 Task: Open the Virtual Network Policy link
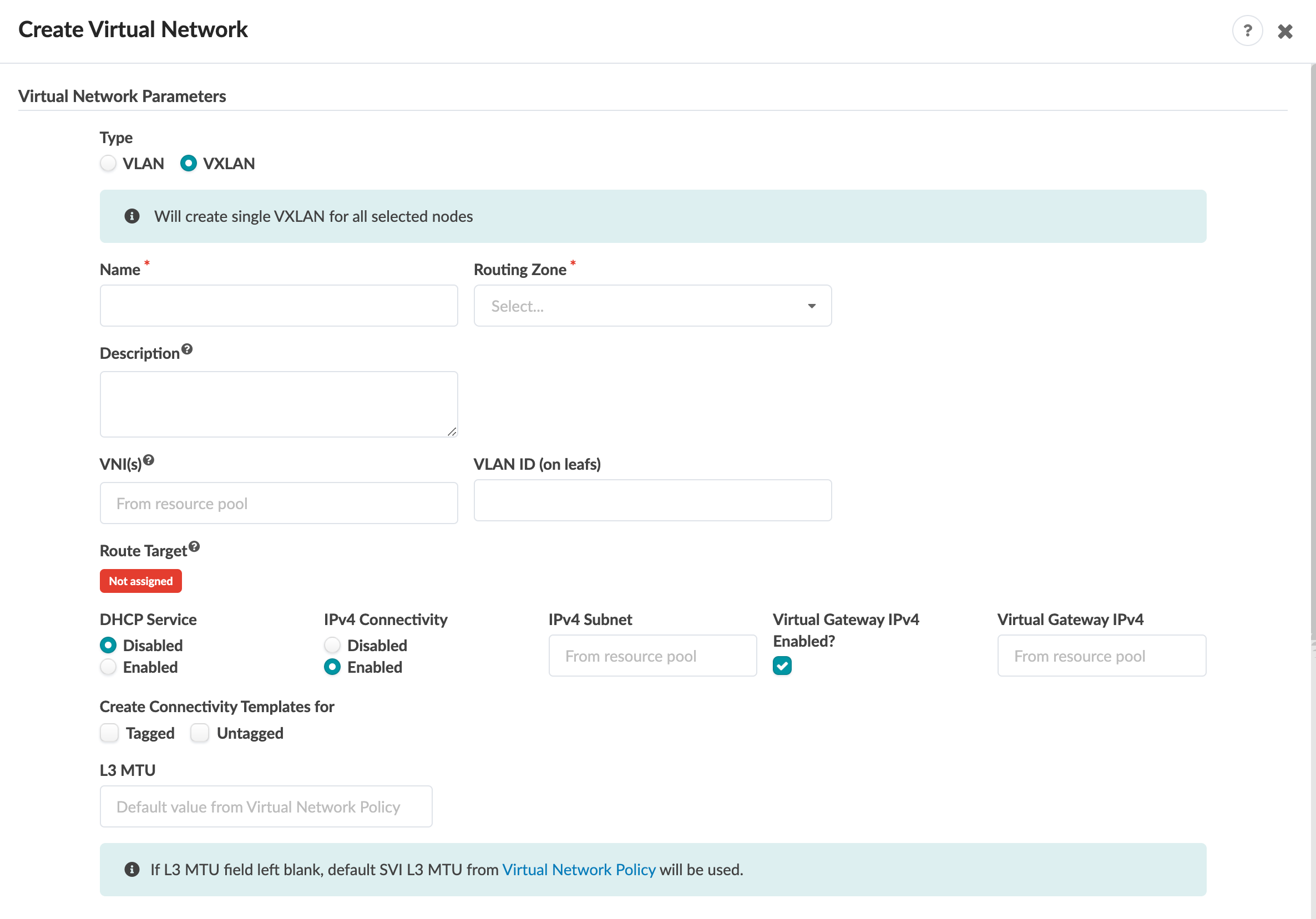578,869
